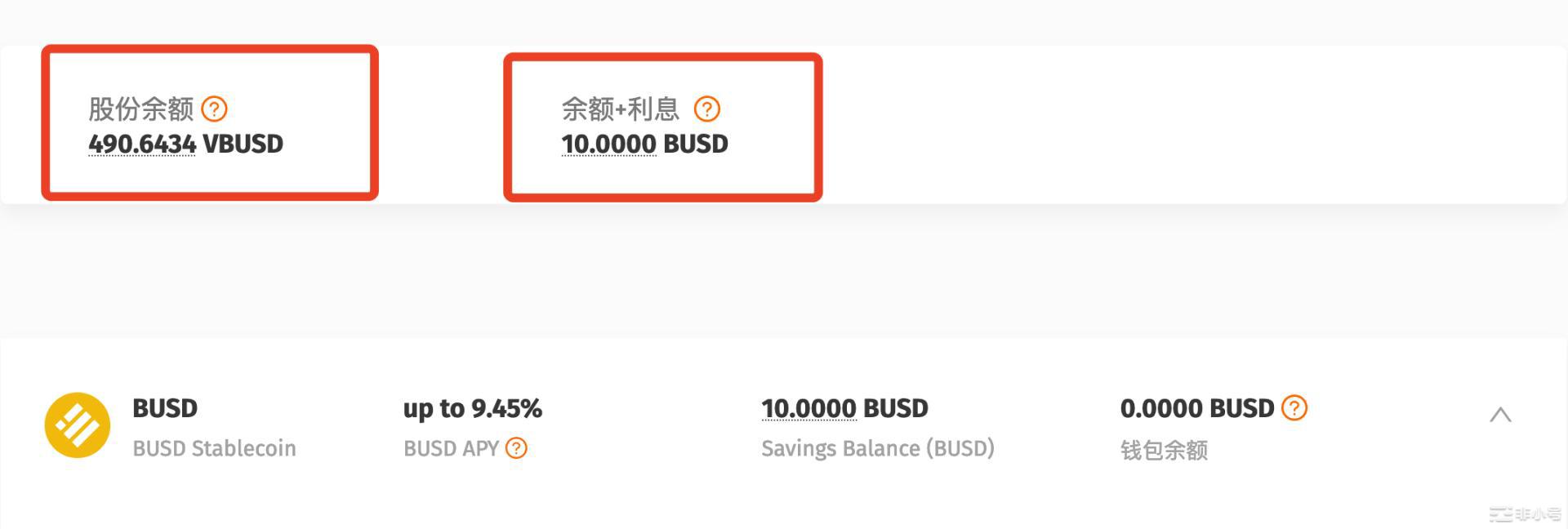This screenshot has height=529, width=1568.
Task: Click the 490.6434 VBUSD share balance value
Action: coord(185,144)
